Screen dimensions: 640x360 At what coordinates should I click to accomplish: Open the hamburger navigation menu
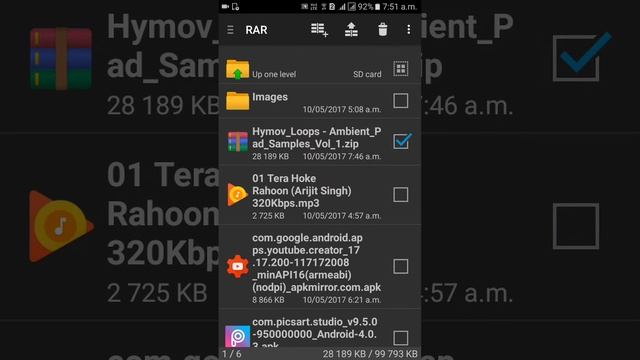(230, 30)
